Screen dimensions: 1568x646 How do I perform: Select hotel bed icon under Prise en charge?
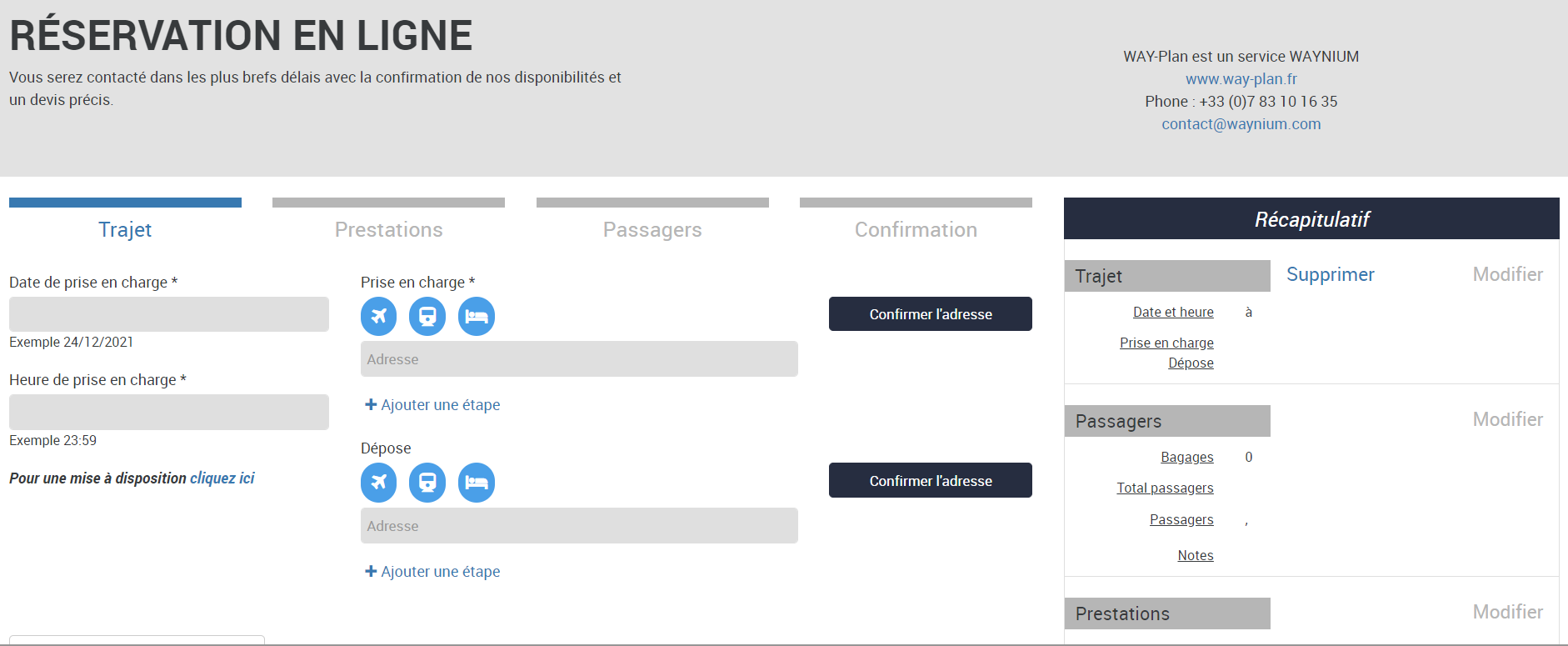click(477, 317)
